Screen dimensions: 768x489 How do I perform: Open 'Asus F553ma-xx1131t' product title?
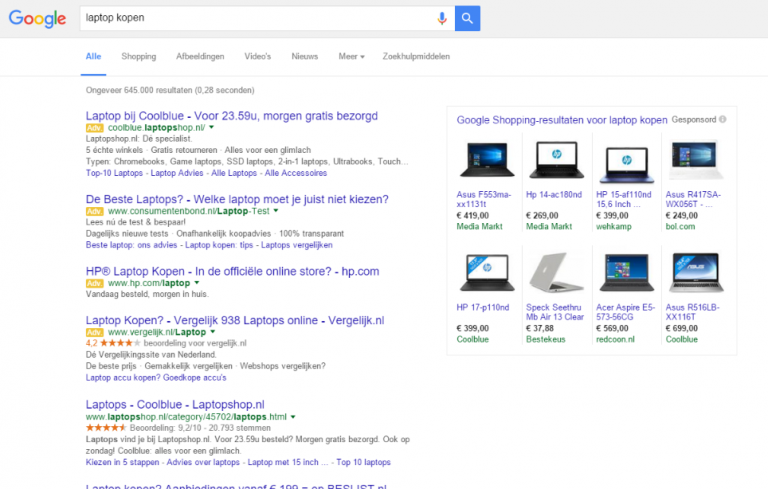483,199
